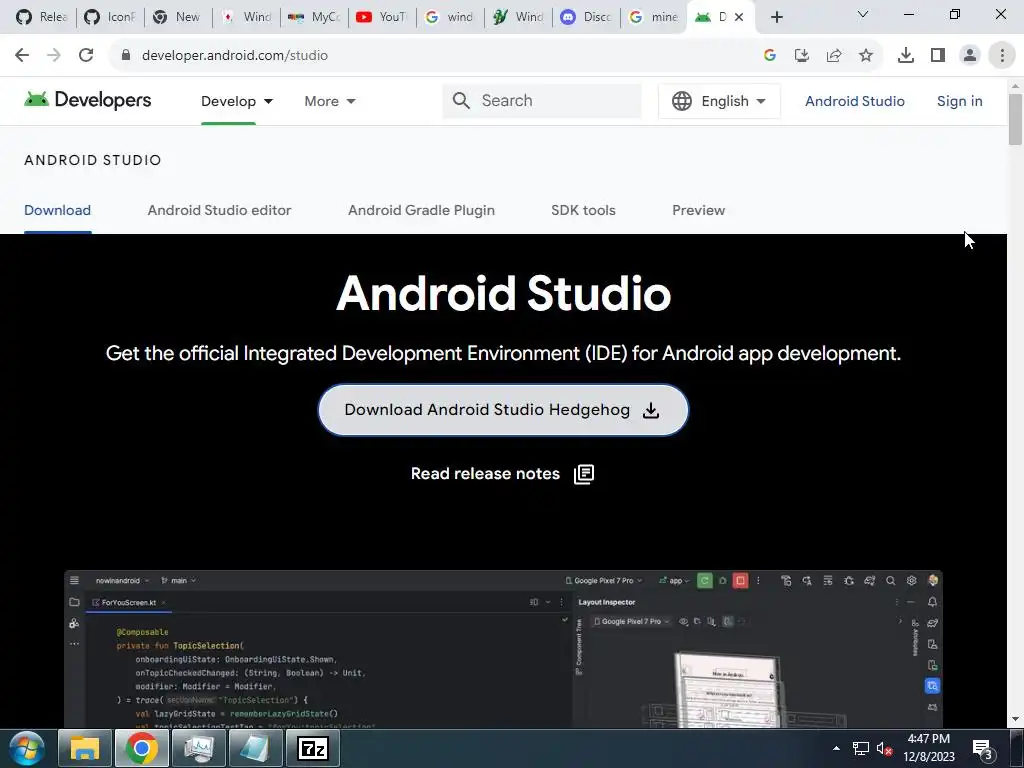Switch to the Download tab
Screen dimensions: 1024x768
click(x=57, y=210)
